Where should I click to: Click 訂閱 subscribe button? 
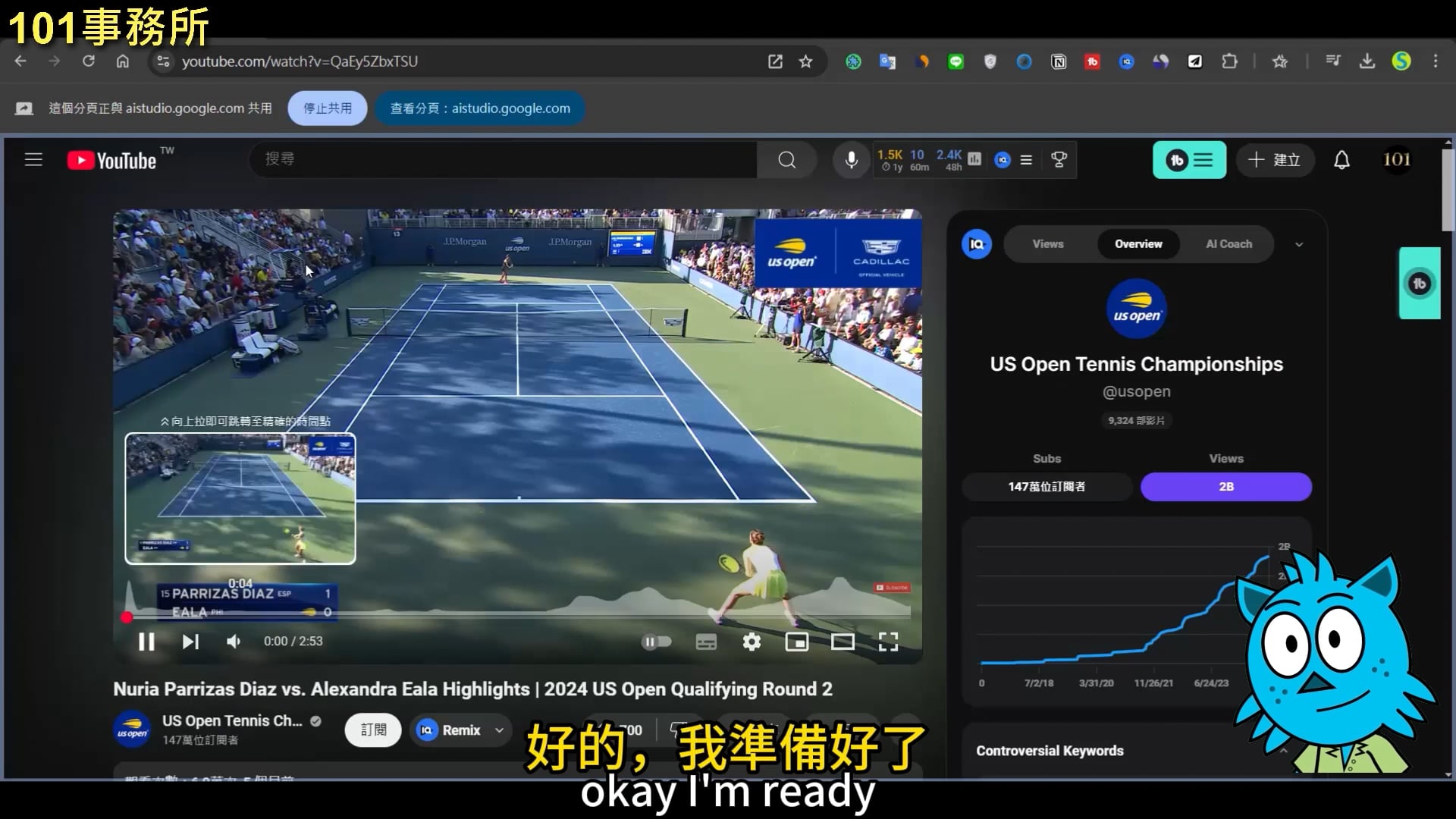point(373,730)
